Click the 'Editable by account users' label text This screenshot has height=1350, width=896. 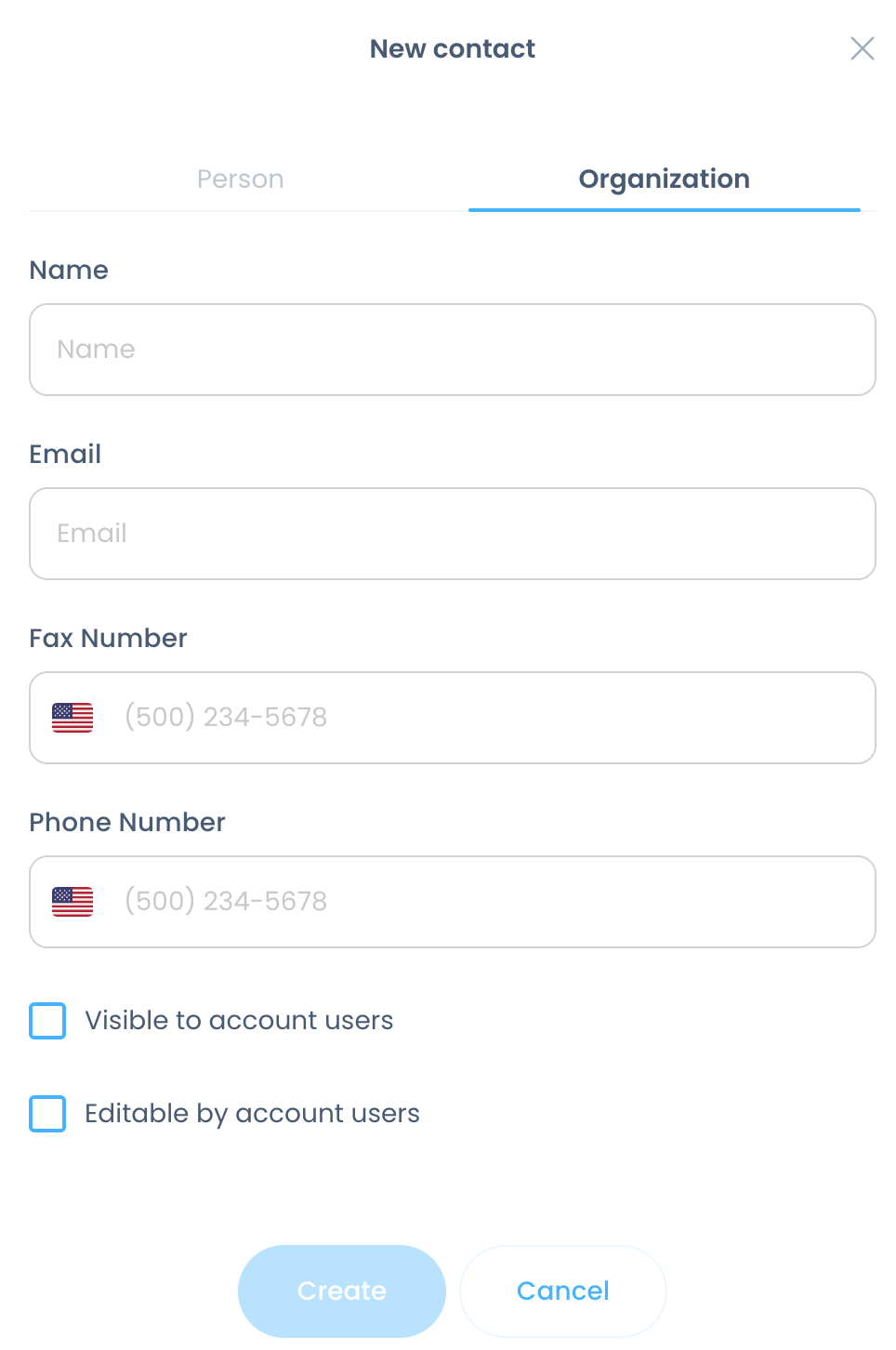click(x=252, y=1114)
